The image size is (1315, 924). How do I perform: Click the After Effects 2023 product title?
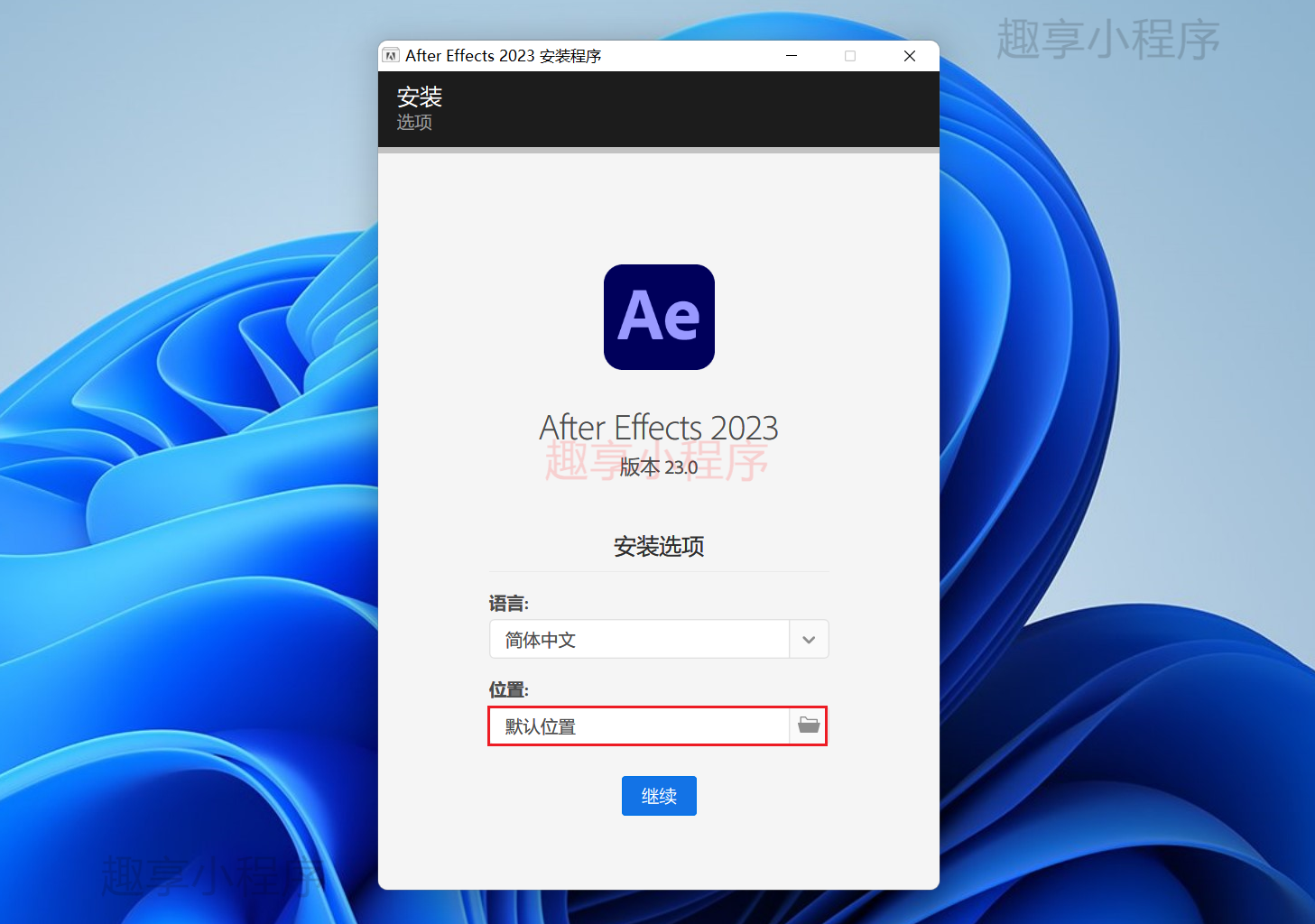click(x=659, y=427)
